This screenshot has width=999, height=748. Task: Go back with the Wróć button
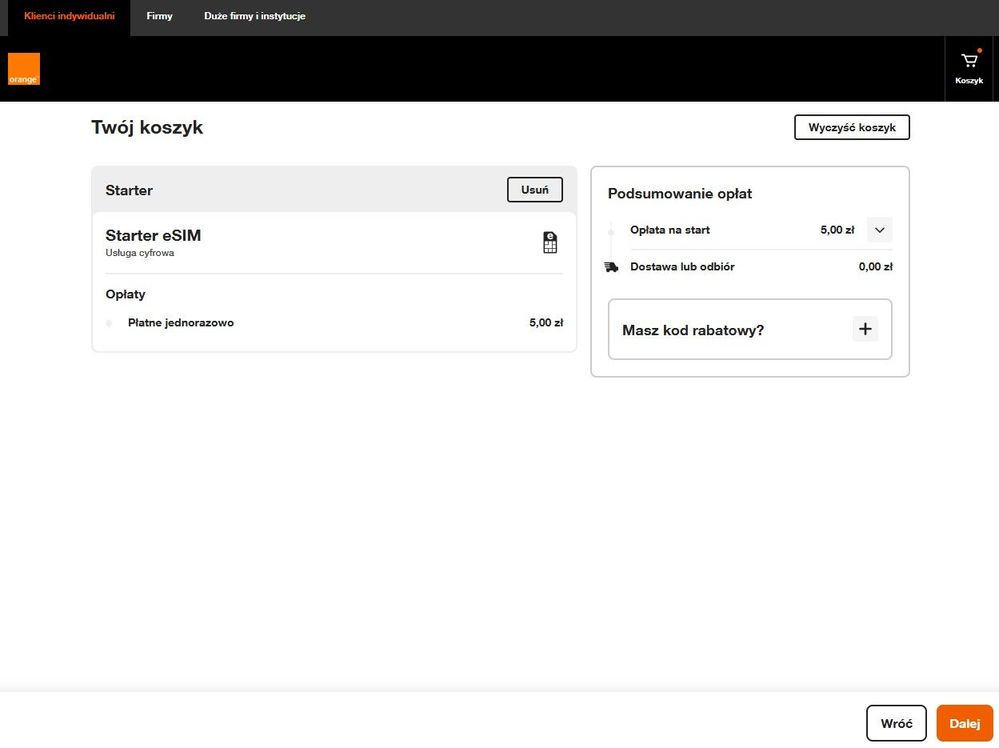[x=896, y=723]
